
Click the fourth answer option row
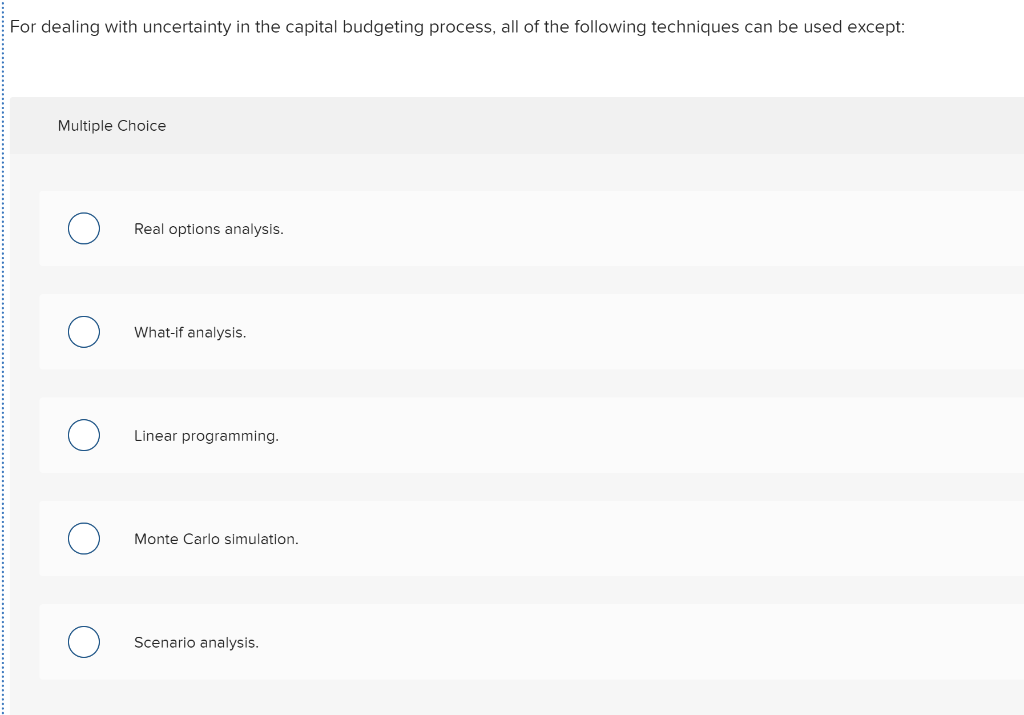click(500, 538)
